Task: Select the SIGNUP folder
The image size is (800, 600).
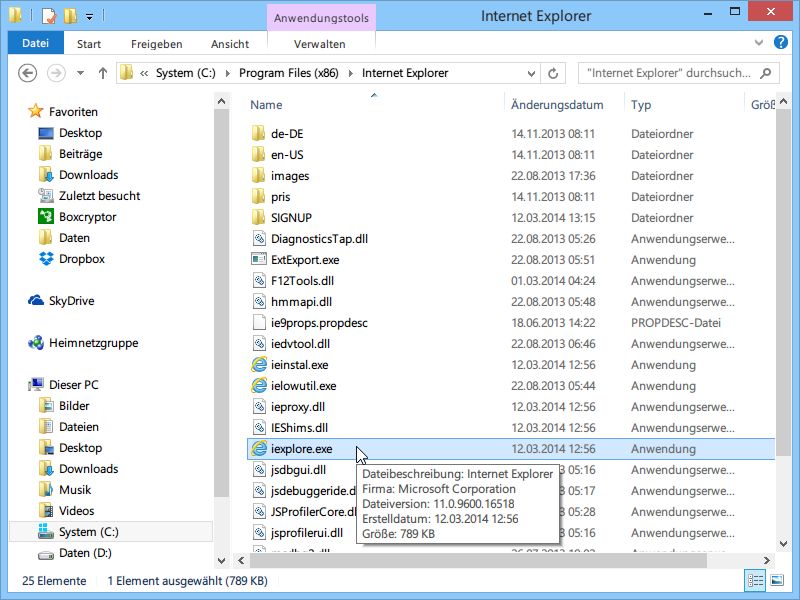Action: click(x=291, y=218)
